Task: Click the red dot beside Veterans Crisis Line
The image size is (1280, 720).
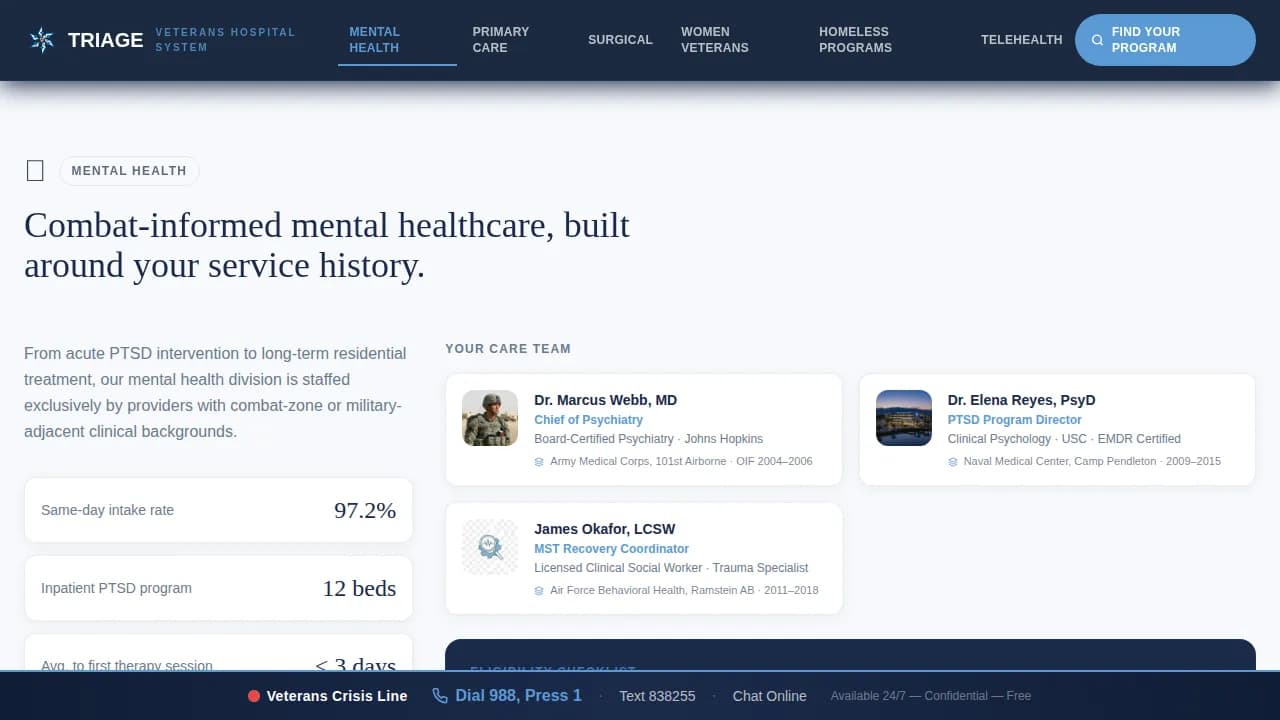Action: point(254,696)
